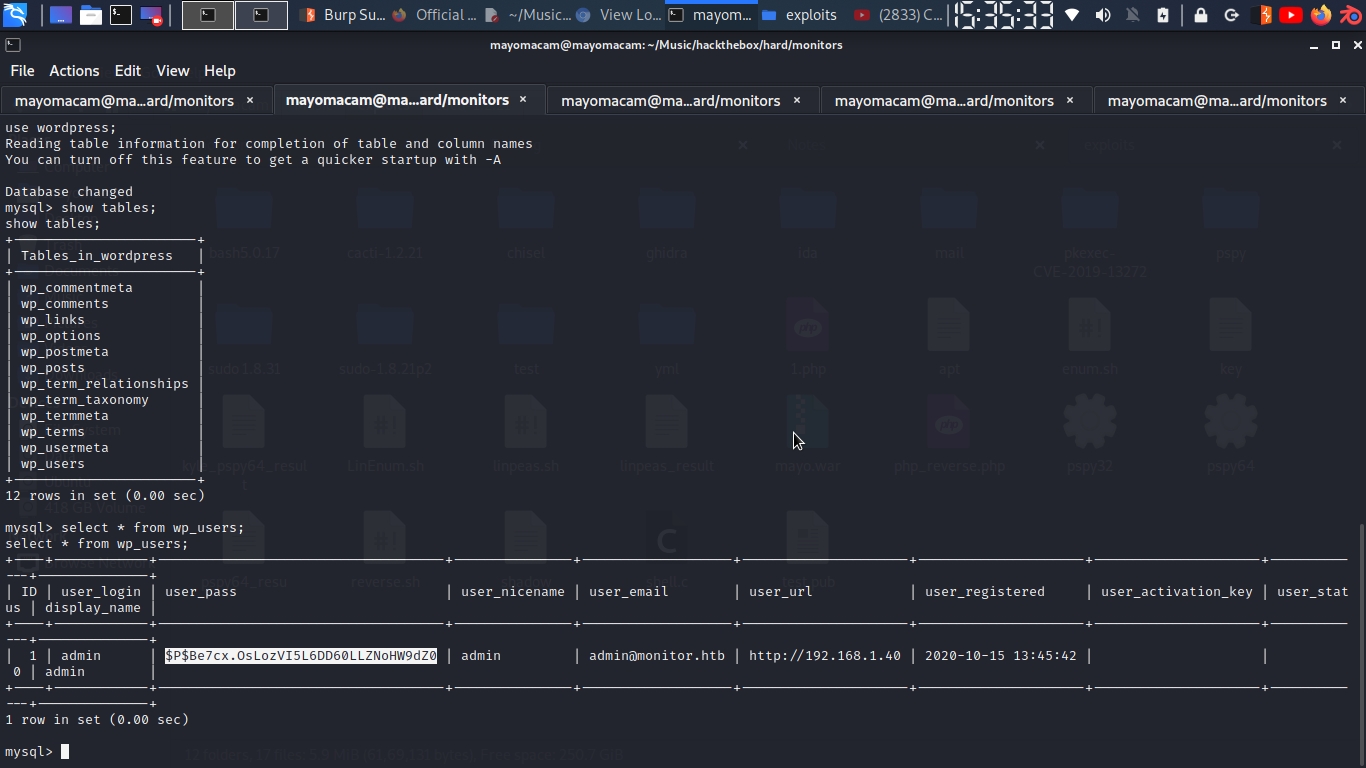Launch the file manager from the panel
This screenshot has height=768, width=1366.
91,15
